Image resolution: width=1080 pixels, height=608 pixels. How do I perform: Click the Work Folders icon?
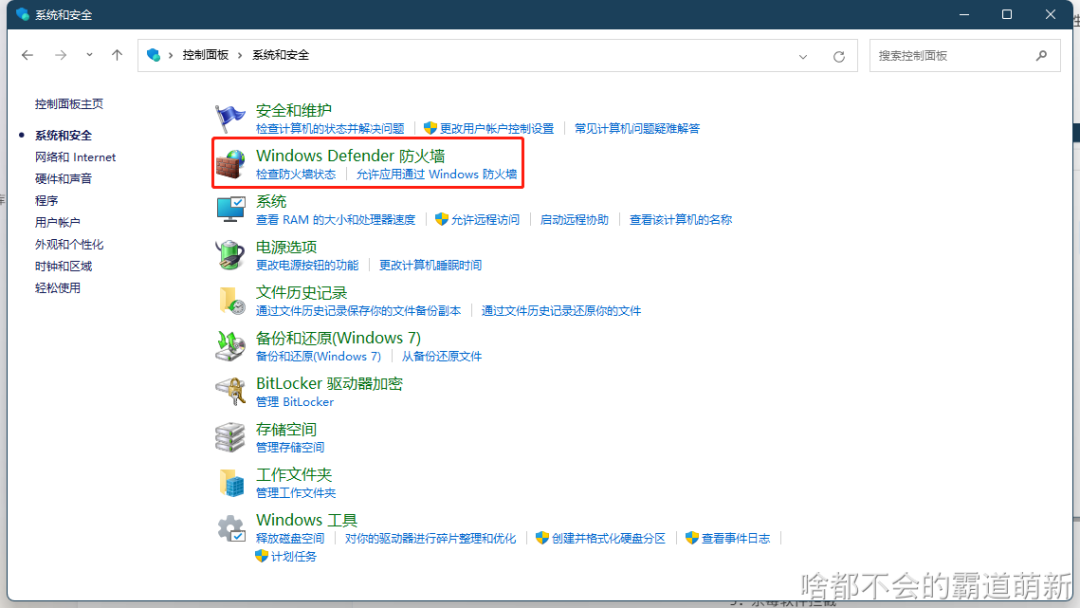tap(231, 483)
